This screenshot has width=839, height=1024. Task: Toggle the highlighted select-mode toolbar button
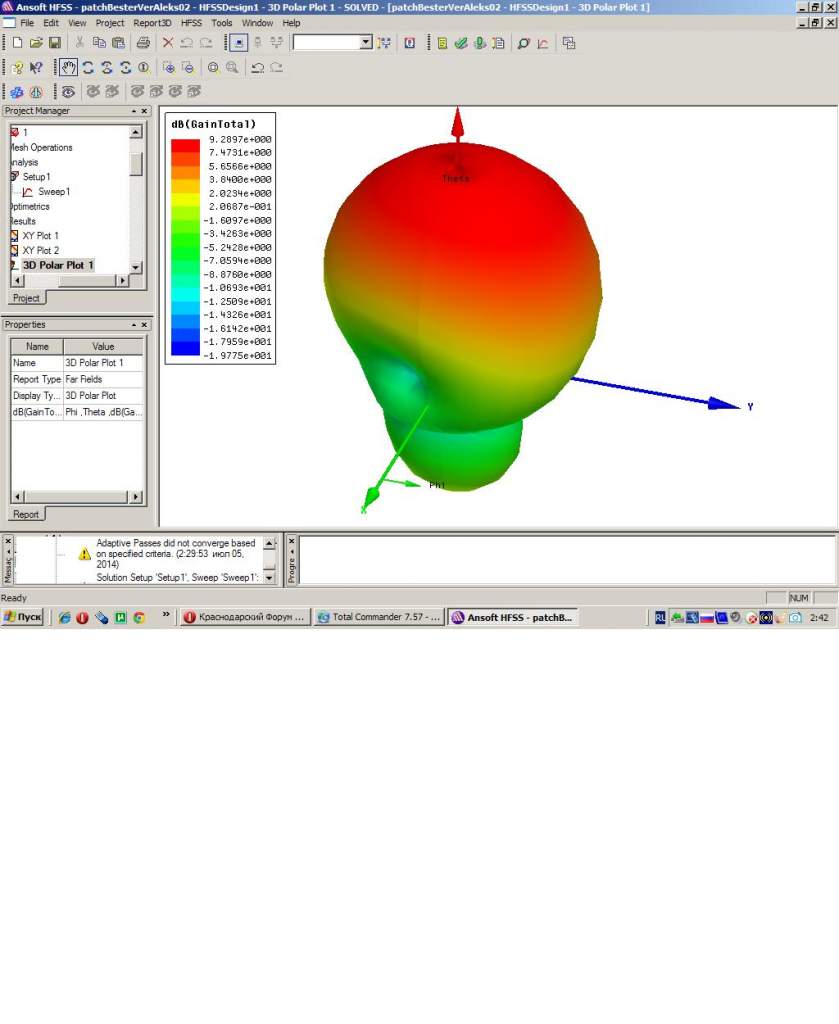[x=239, y=43]
